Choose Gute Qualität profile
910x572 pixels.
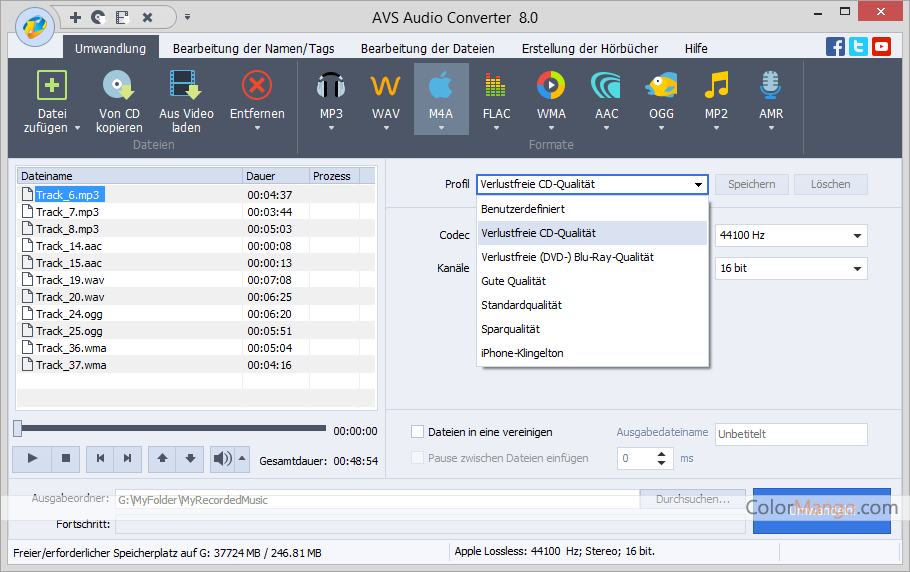click(592, 281)
